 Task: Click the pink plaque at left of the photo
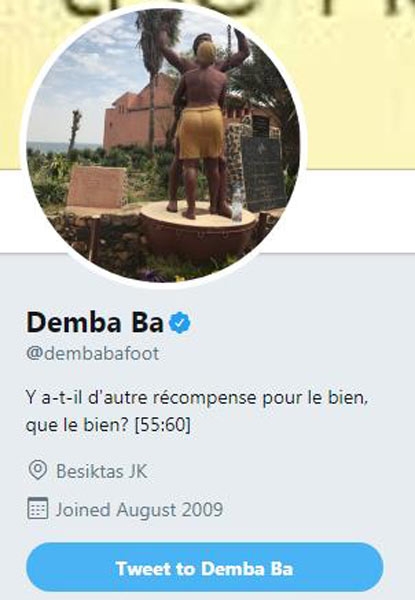[x=97, y=187]
